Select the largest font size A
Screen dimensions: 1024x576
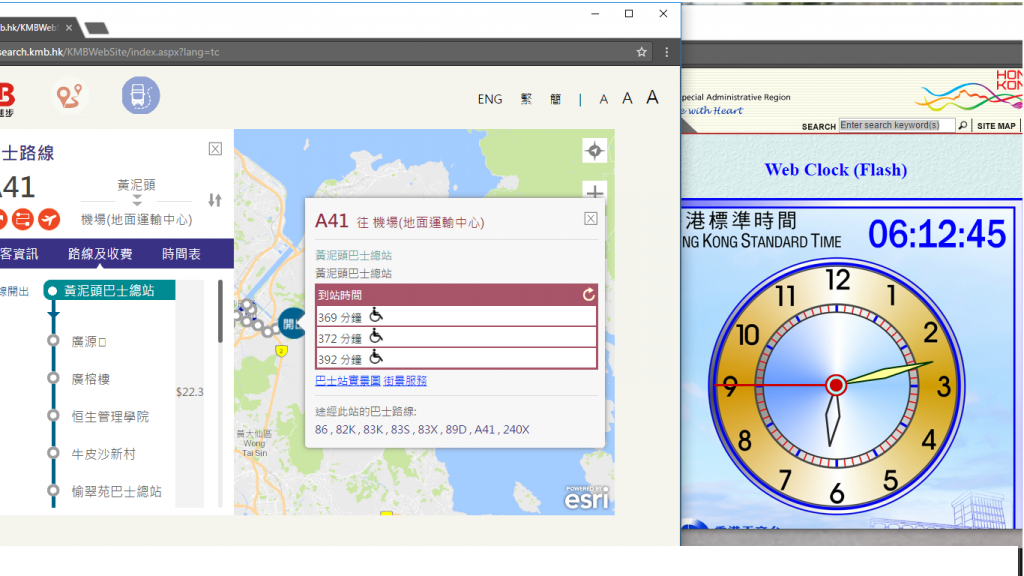click(652, 97)
